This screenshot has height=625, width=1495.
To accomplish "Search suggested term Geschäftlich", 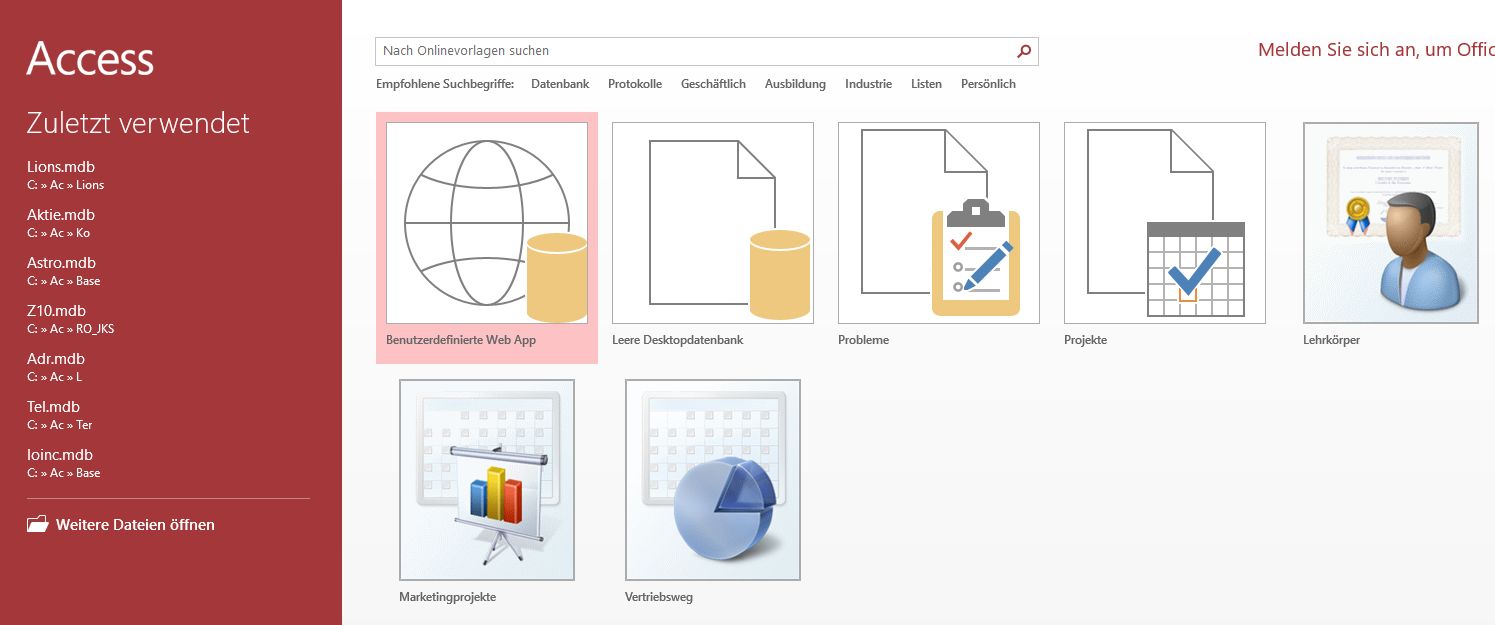I will (713, 84).
